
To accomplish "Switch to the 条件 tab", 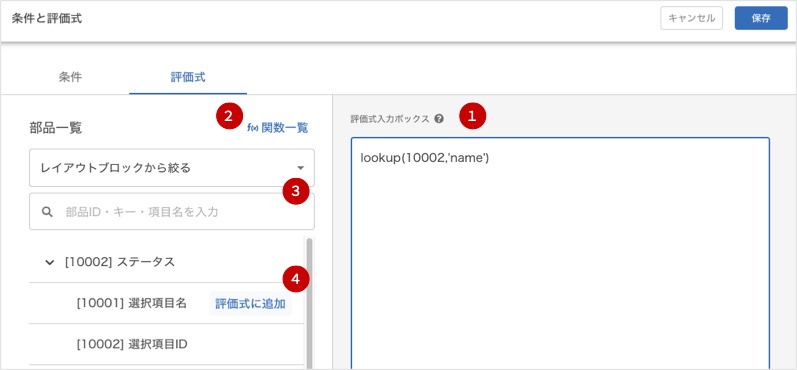I will tap(70, 77).
